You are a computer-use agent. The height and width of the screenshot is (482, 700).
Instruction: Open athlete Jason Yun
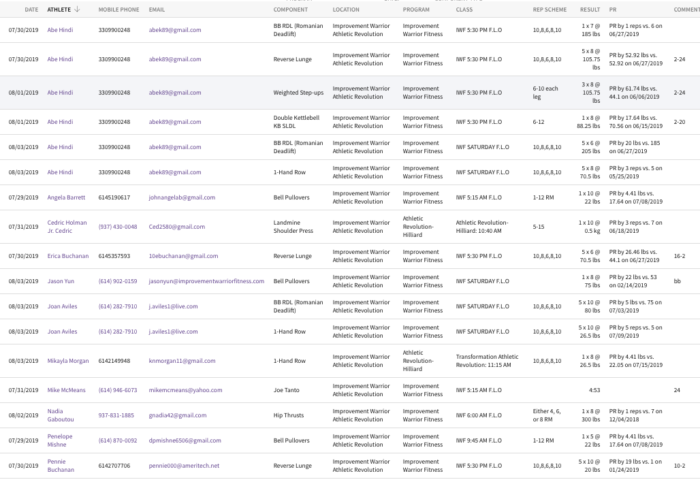(61, 281)
